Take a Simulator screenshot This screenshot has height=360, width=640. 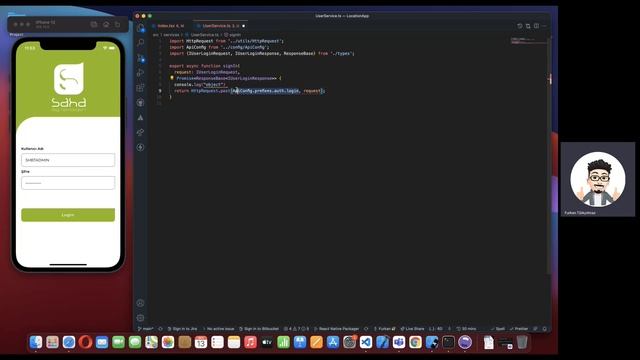(x=94, y=24)
